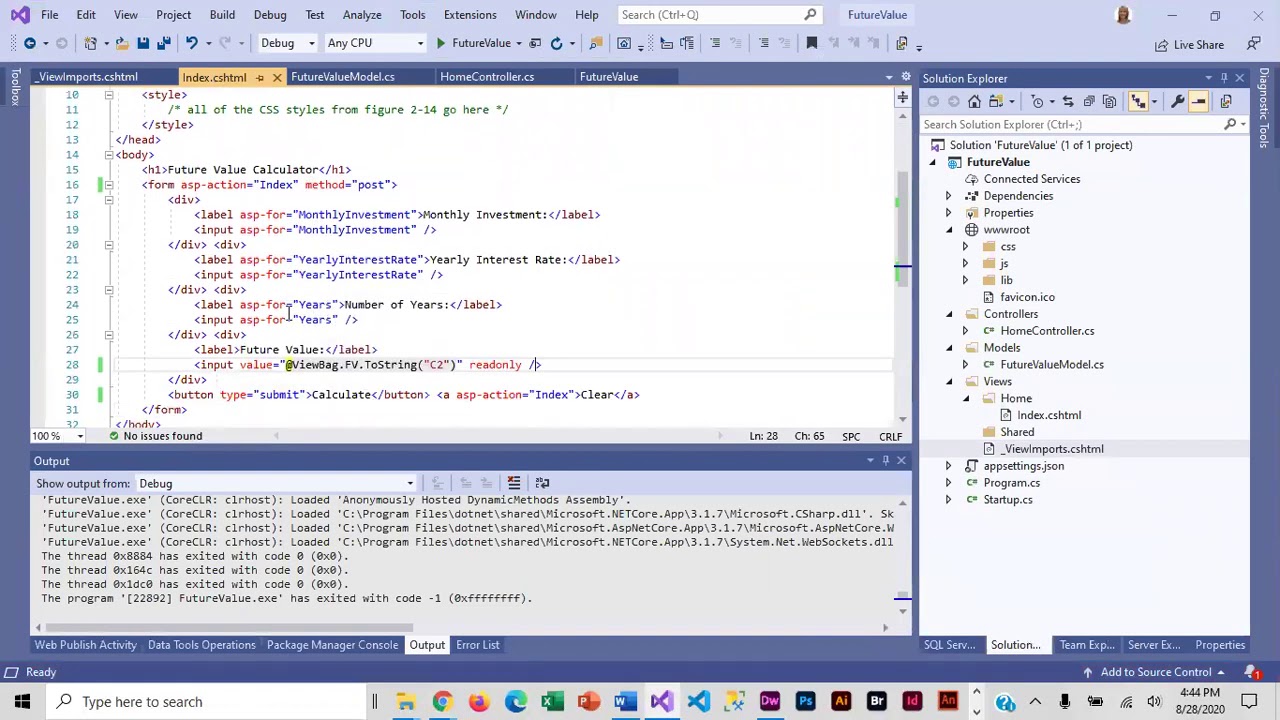This screenshot has height=720, width=1280.
Task: Open the Any CPU platform dropdown
Action: click(375, 43)
